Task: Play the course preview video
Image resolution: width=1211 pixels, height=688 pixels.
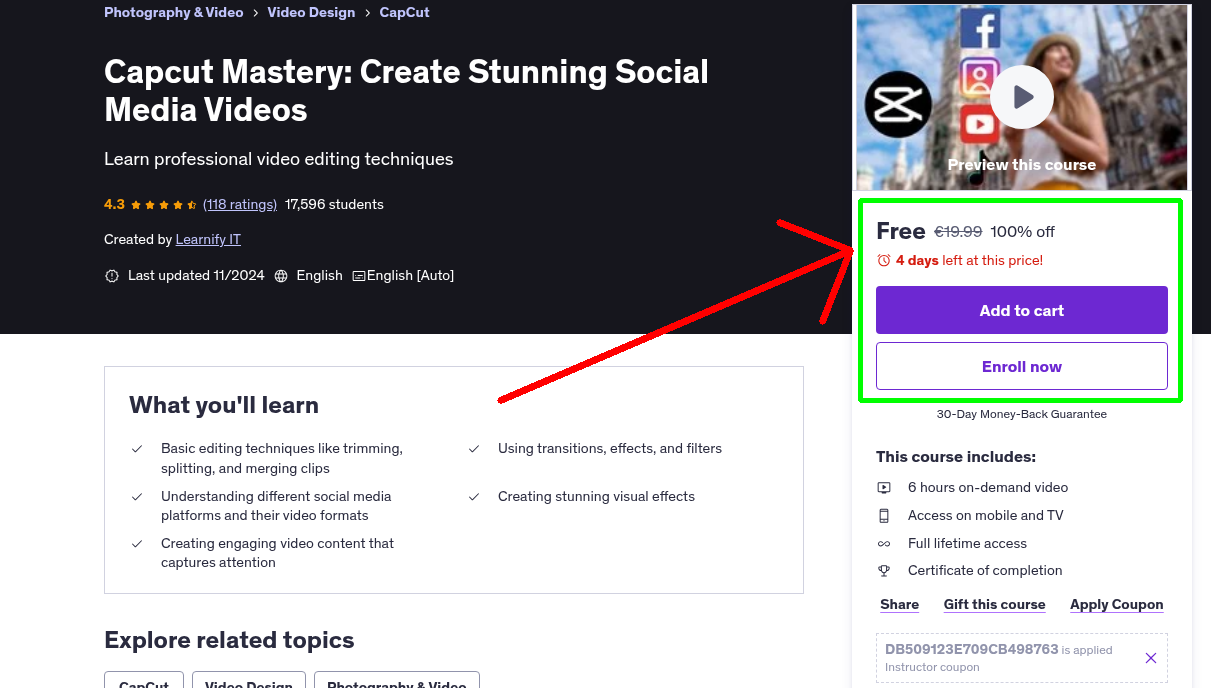Action: point(1022,97)
